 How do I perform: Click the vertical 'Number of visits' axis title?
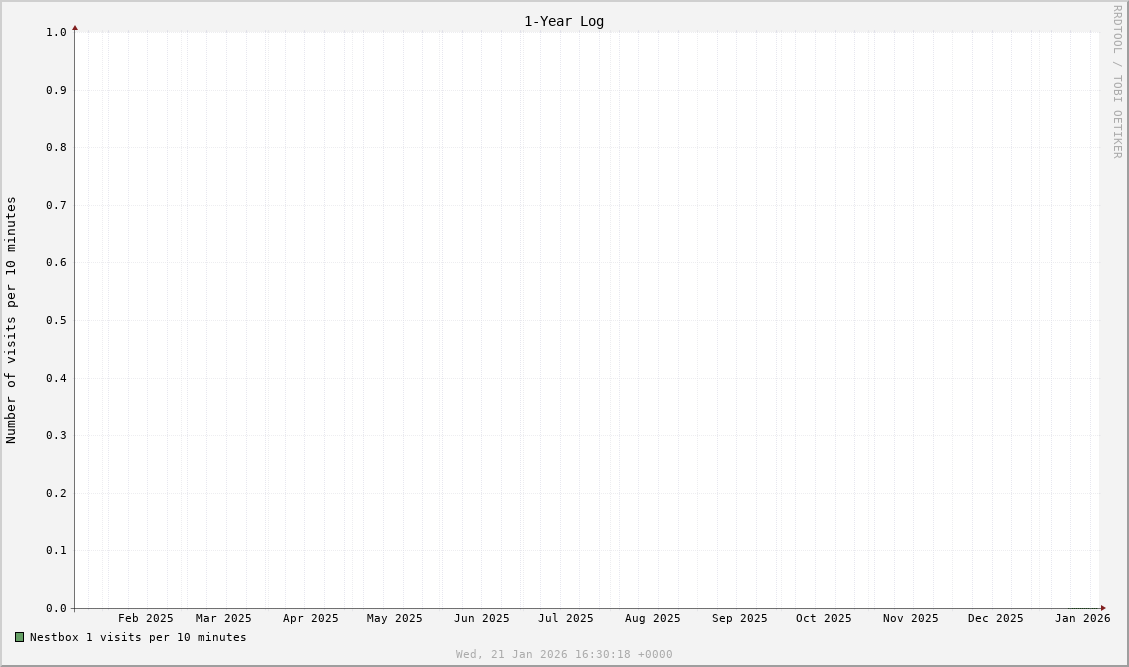click(12, 320)
